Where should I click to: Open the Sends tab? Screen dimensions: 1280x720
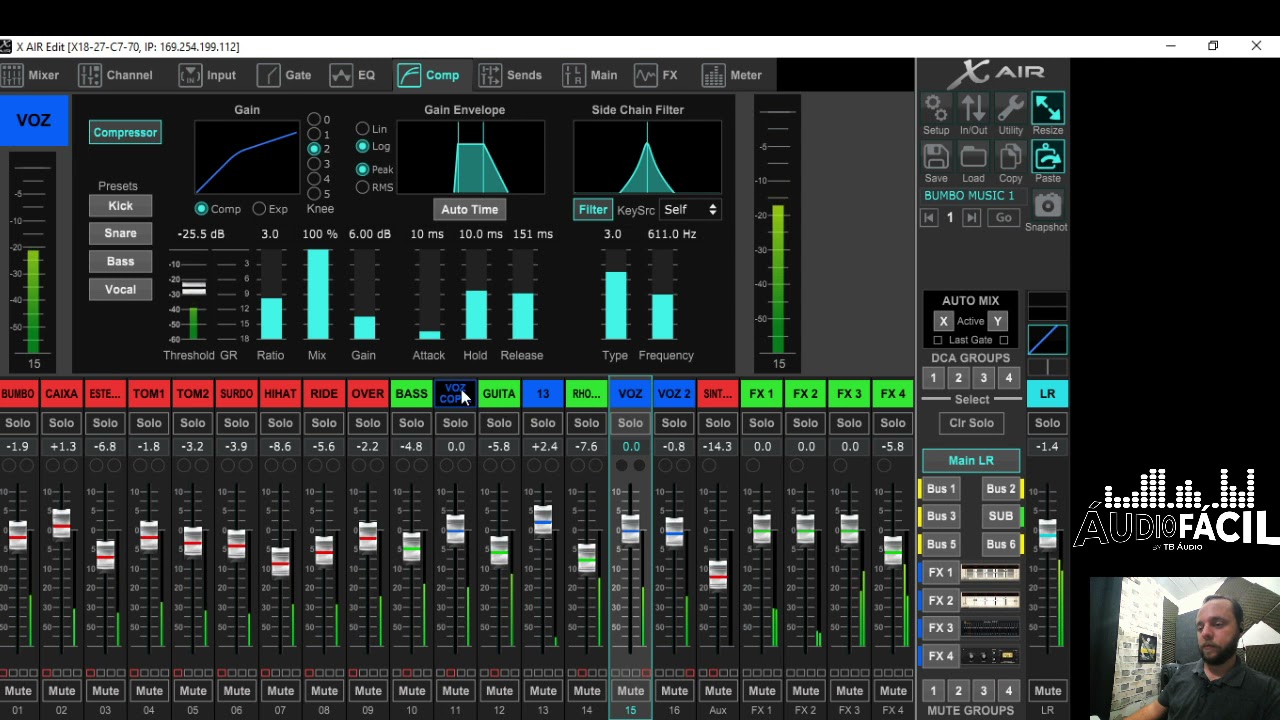(x=510, y=75)
